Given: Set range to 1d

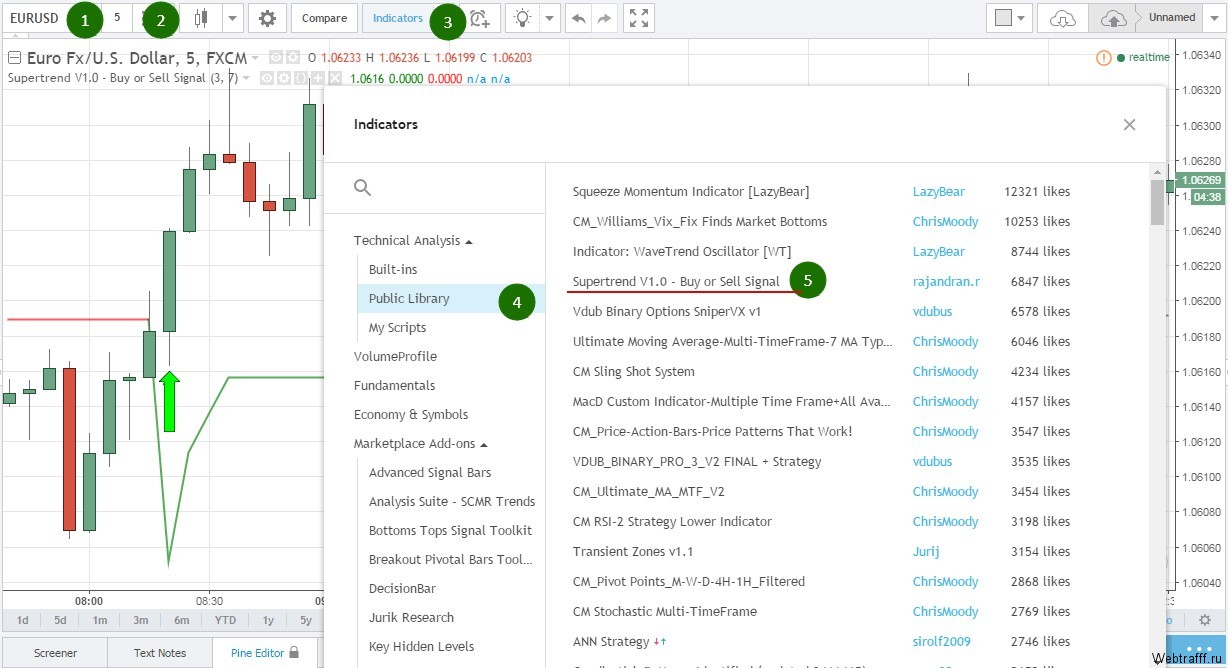Looking at the screenshot, I should (22, 620).
